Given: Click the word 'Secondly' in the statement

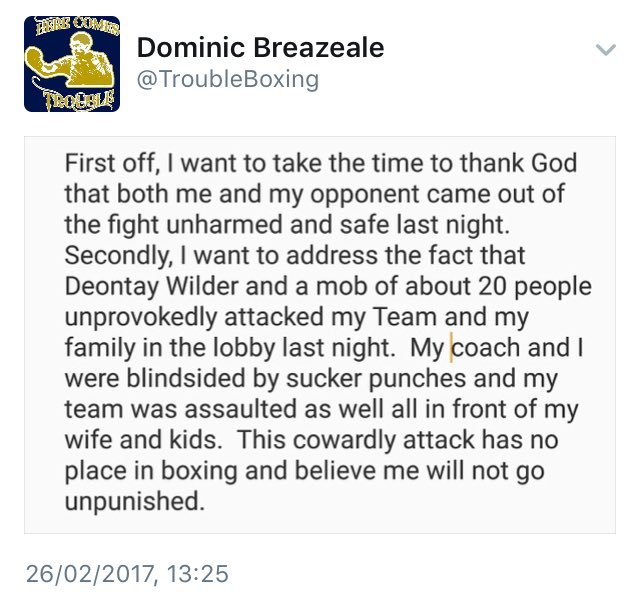Looking at the screenshot, I should pos(116,256).
